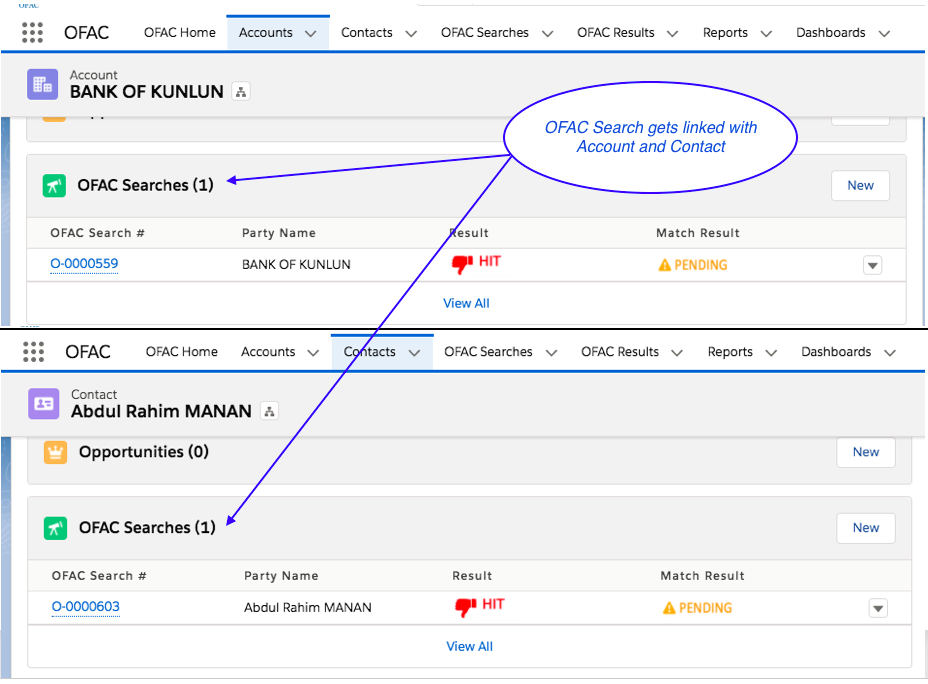Click New button next to Opportunities
The height and width of the screenshot is (684, 928).
(x=865, y=452)
